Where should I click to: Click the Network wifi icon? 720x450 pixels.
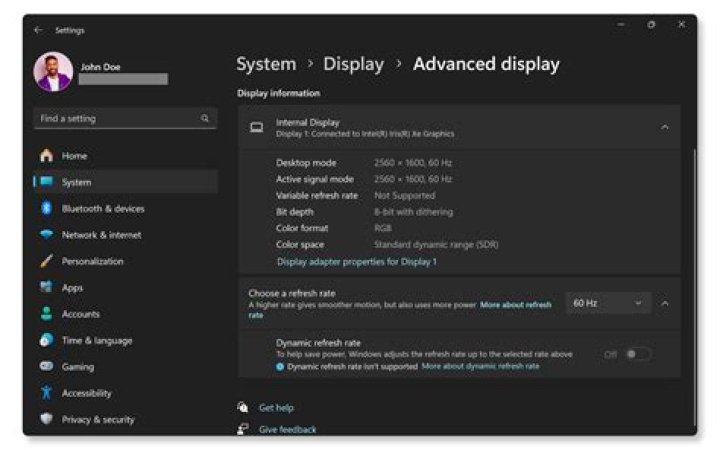[46, 235]
